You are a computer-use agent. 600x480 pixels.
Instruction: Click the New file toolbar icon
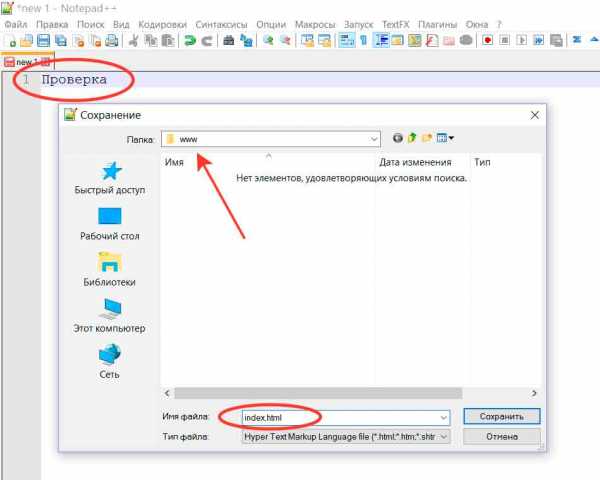(x=10, y=41)
